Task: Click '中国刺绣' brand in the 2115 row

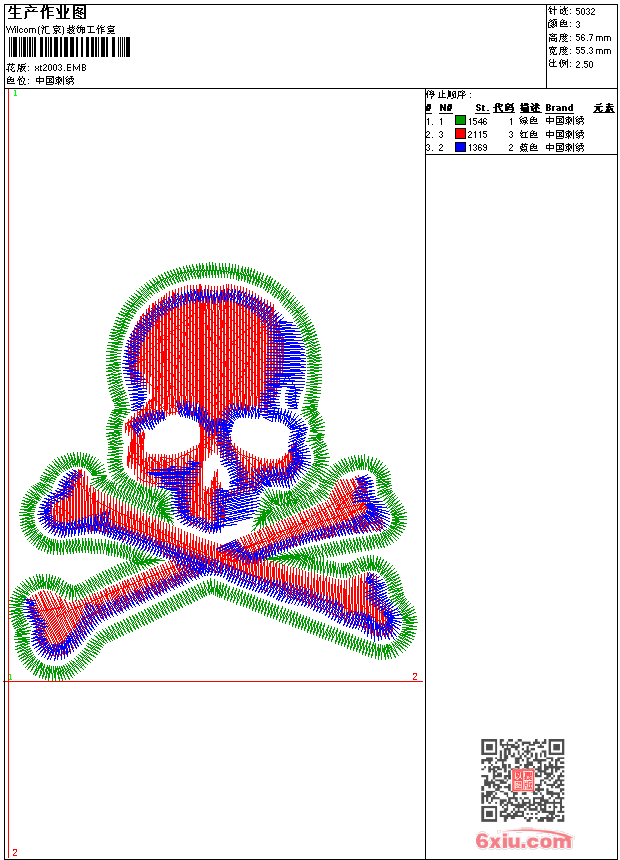Action: pyautogui.click(x=565, y=134)
